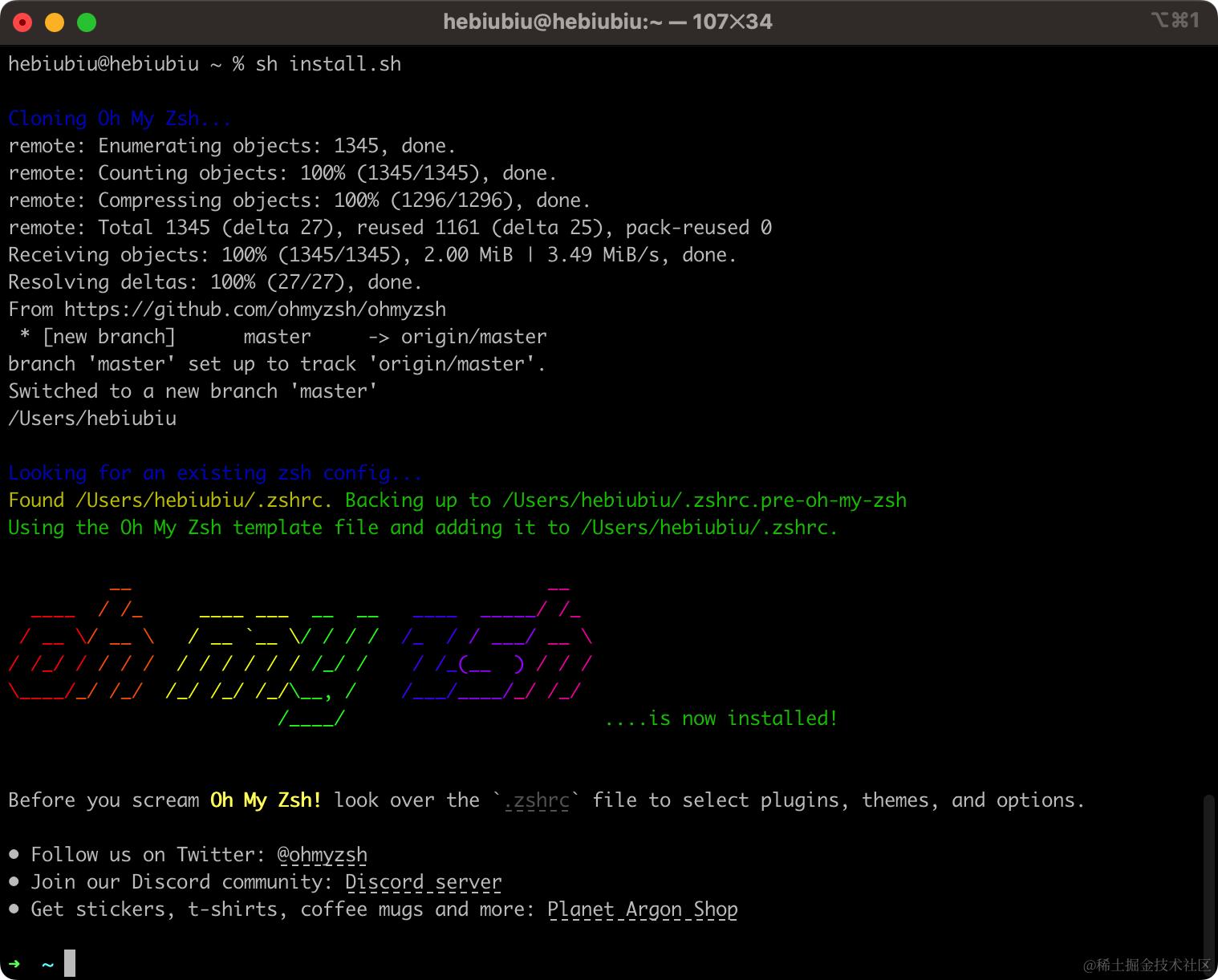Click 'Looking for an existing zsh config...' line
The image size is (1218, 980).
pos(215,473)
